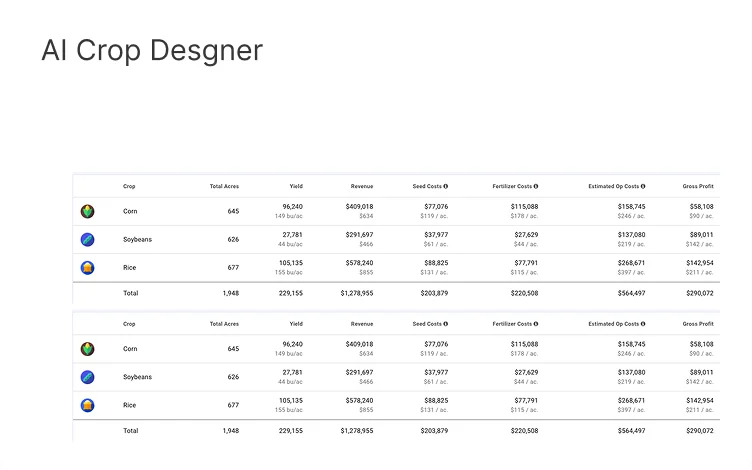Image resolution: width=752 pixels, height=470 pixels.
Task: Click total yield 229,155 in bottom table
Action: coord(291,431)
